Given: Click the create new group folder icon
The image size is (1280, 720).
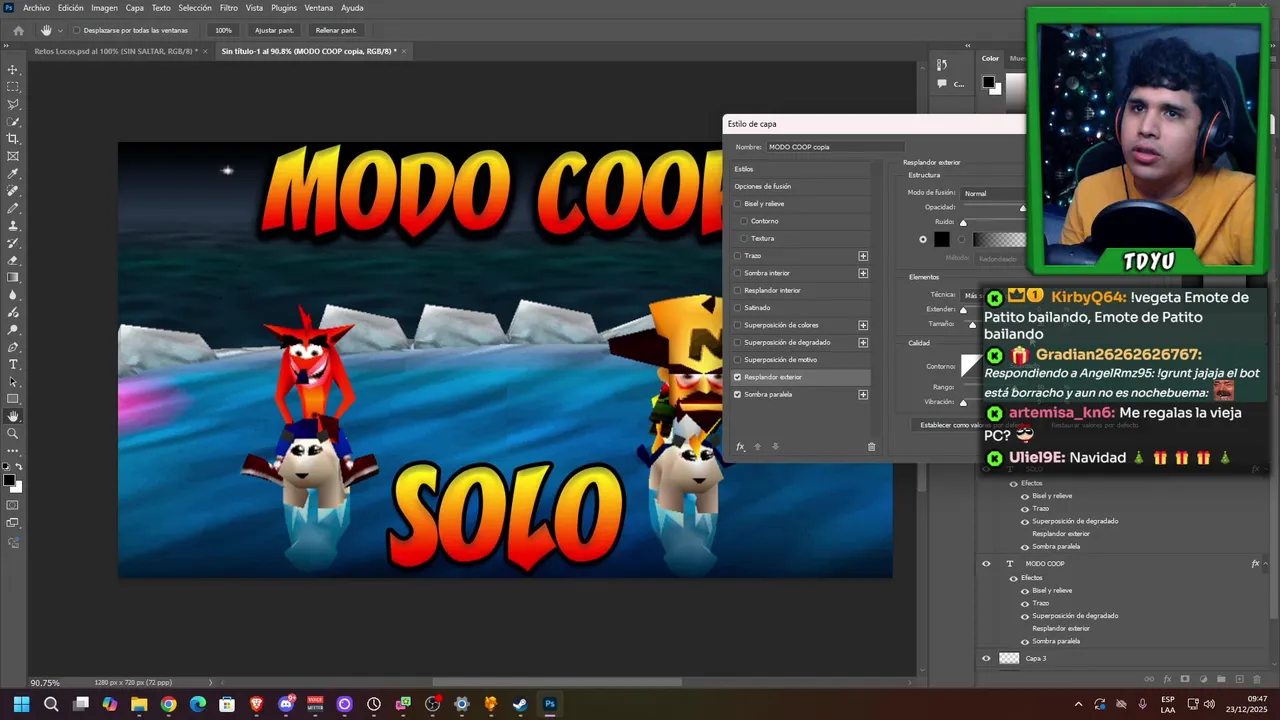Looking at the screenshot, I should (1221, 680).
